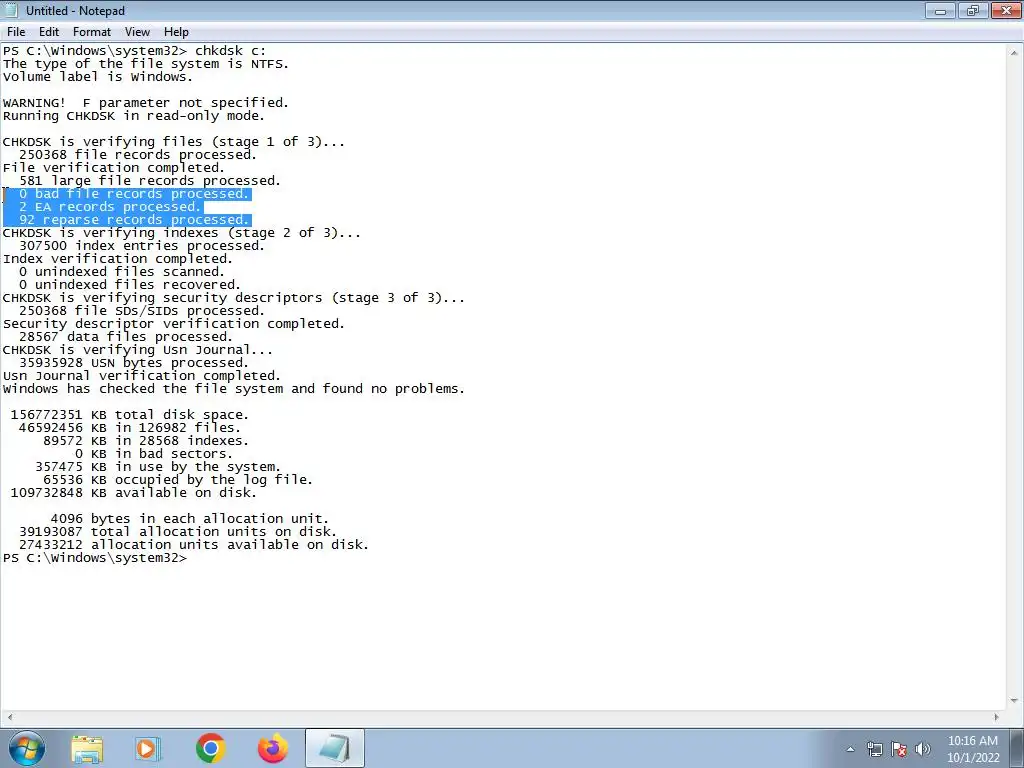Image resolution: width=1024 pixels, height=768 pixels.
Task: Click the 'chkdsk c:' command text
Action: pos(231,50)
